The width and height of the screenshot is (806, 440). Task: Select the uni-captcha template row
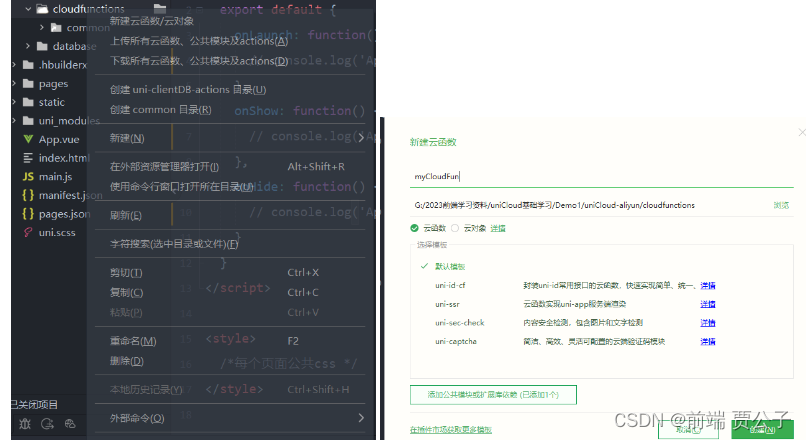[601, 341]
